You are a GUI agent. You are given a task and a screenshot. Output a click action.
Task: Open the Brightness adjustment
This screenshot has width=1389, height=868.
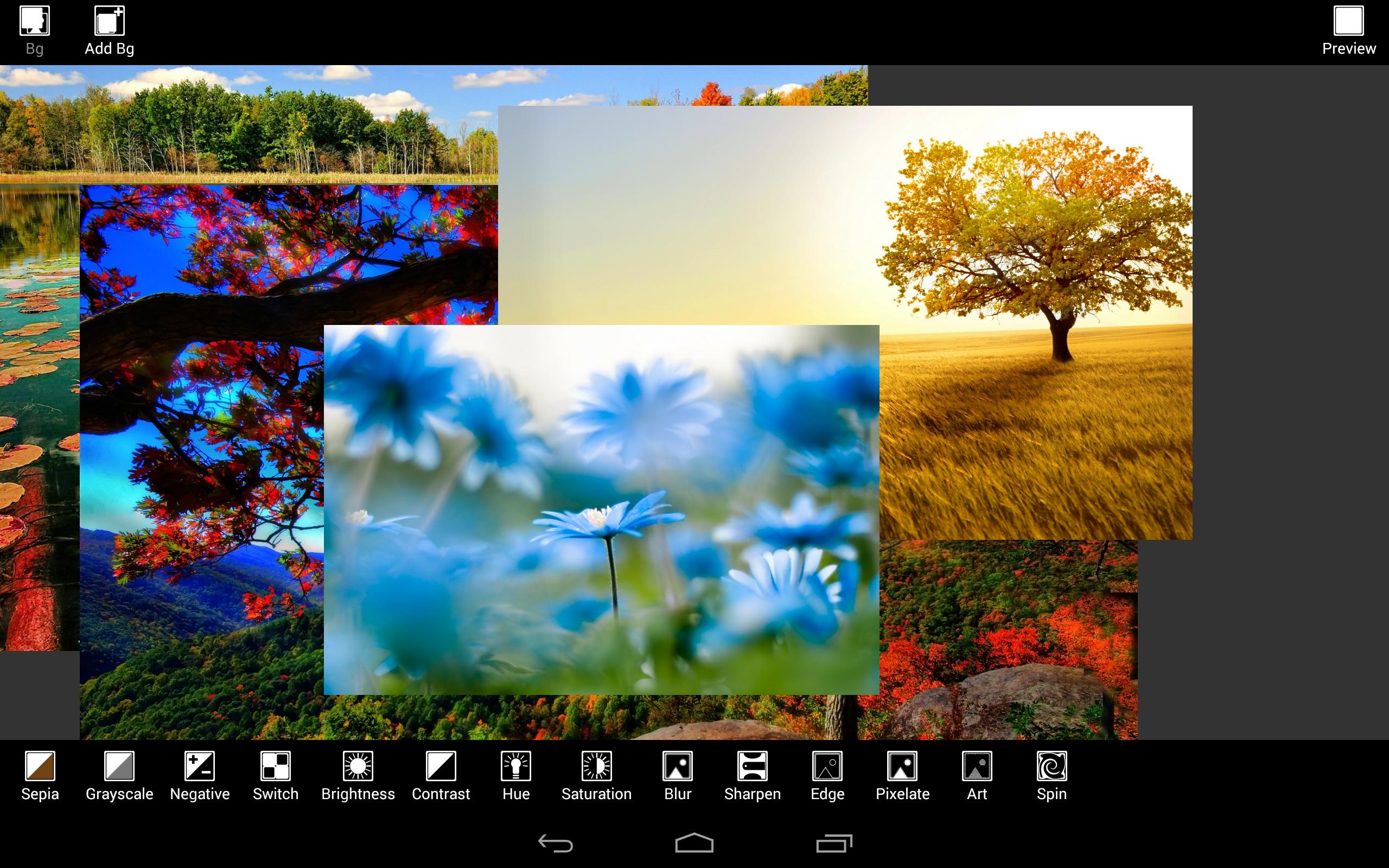(x=358, y=776)
